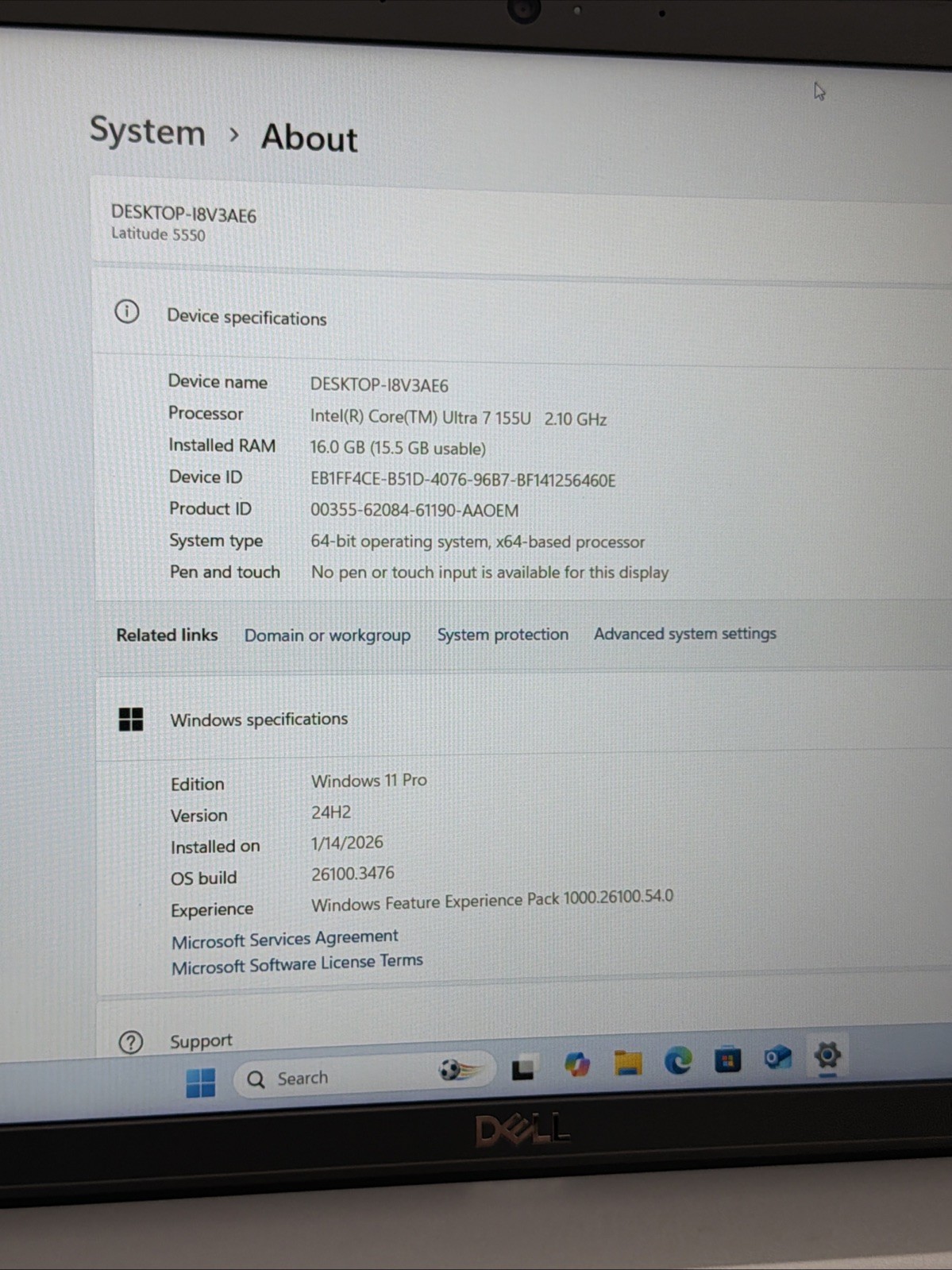Select the 64-bit operating system text
This screenshot has width=952, height=1270.
pyautogui.click(x=477, y=542)
